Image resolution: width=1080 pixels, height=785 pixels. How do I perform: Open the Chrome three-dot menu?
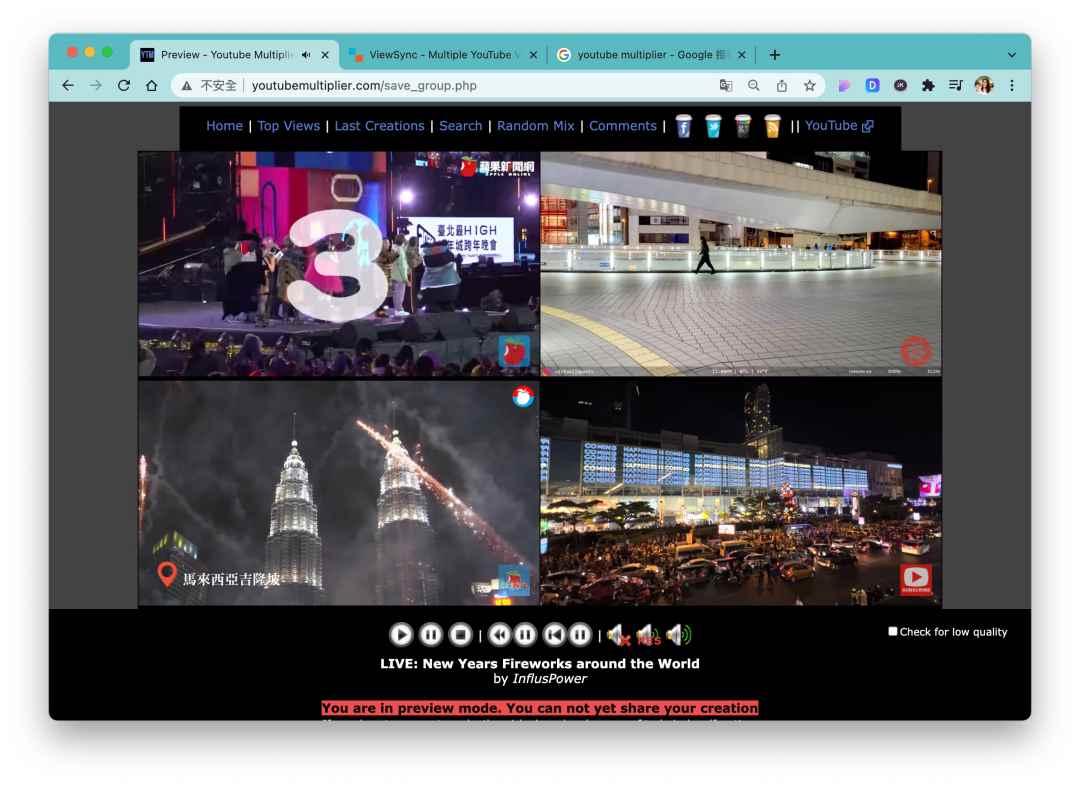[x=1012, y=86]
